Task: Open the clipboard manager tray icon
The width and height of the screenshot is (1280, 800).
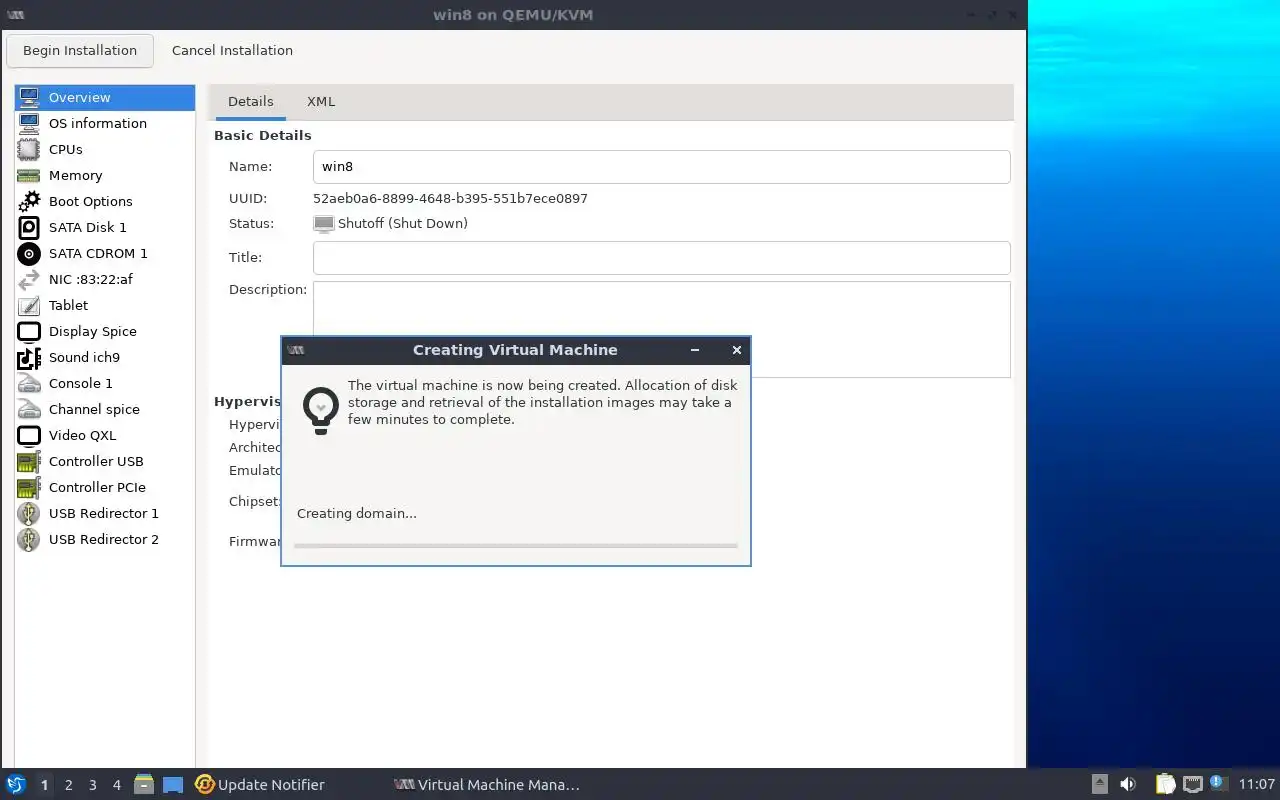Action: click(x=1166, y=784)
